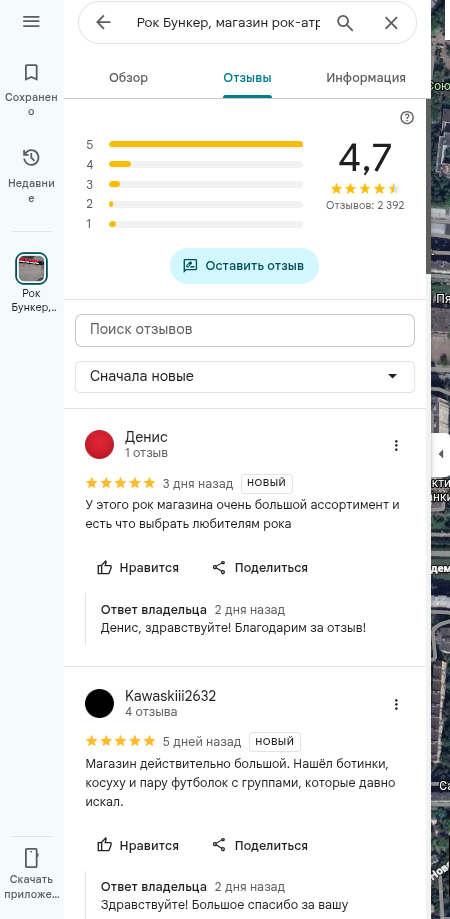Image resolution: width=450 pixels, height=919 pixels.
Task: Click the Рок Бункер search text field
Action: pyautogui.click(x=229, y=23)
